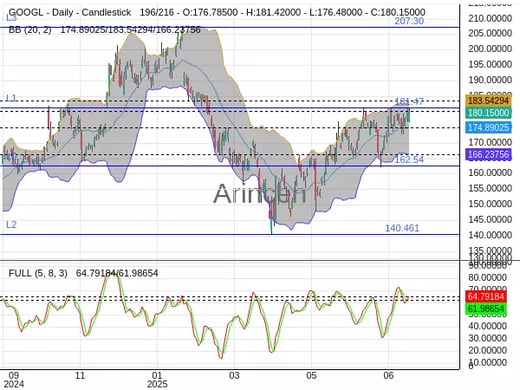520x390 pixels.
Task: Select the 207.30 resistance level label
Action: 409,21
